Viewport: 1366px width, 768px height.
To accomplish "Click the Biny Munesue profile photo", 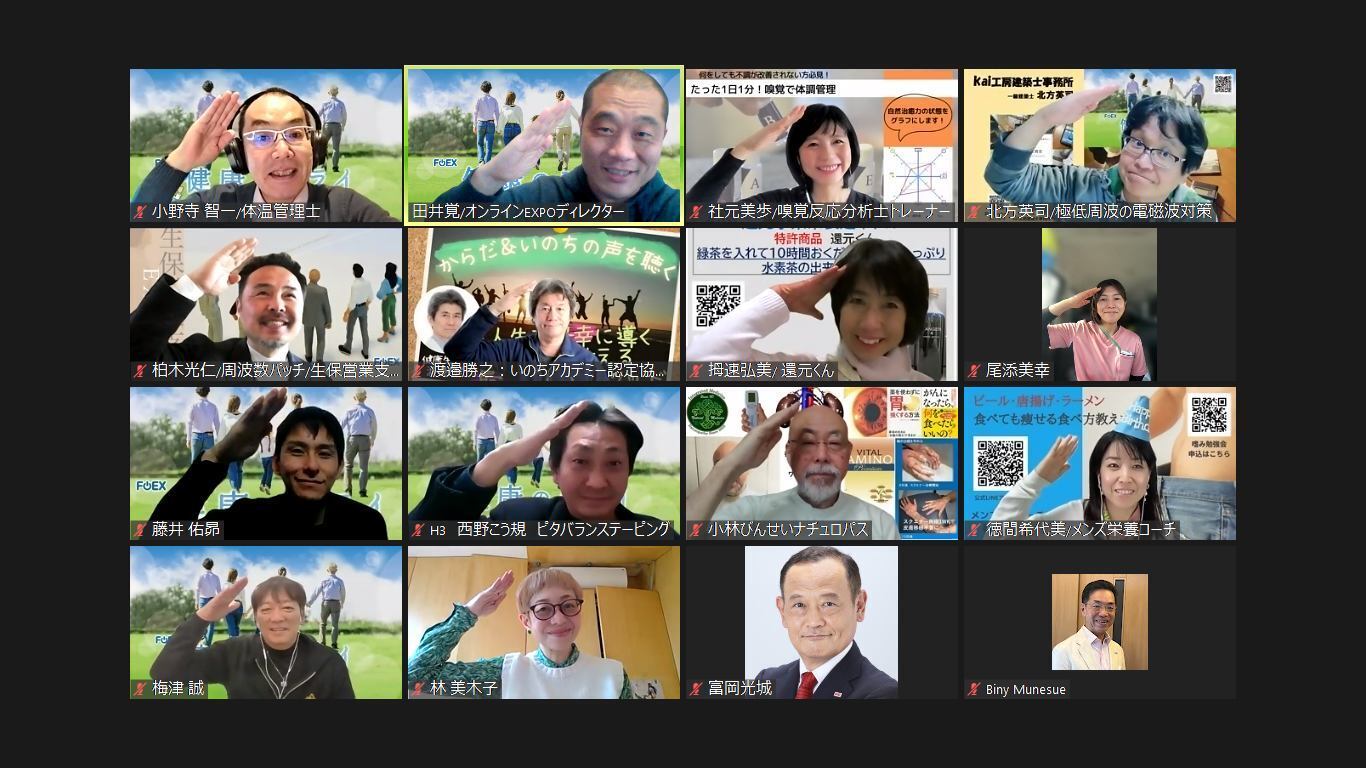I will coord(1099,621).
